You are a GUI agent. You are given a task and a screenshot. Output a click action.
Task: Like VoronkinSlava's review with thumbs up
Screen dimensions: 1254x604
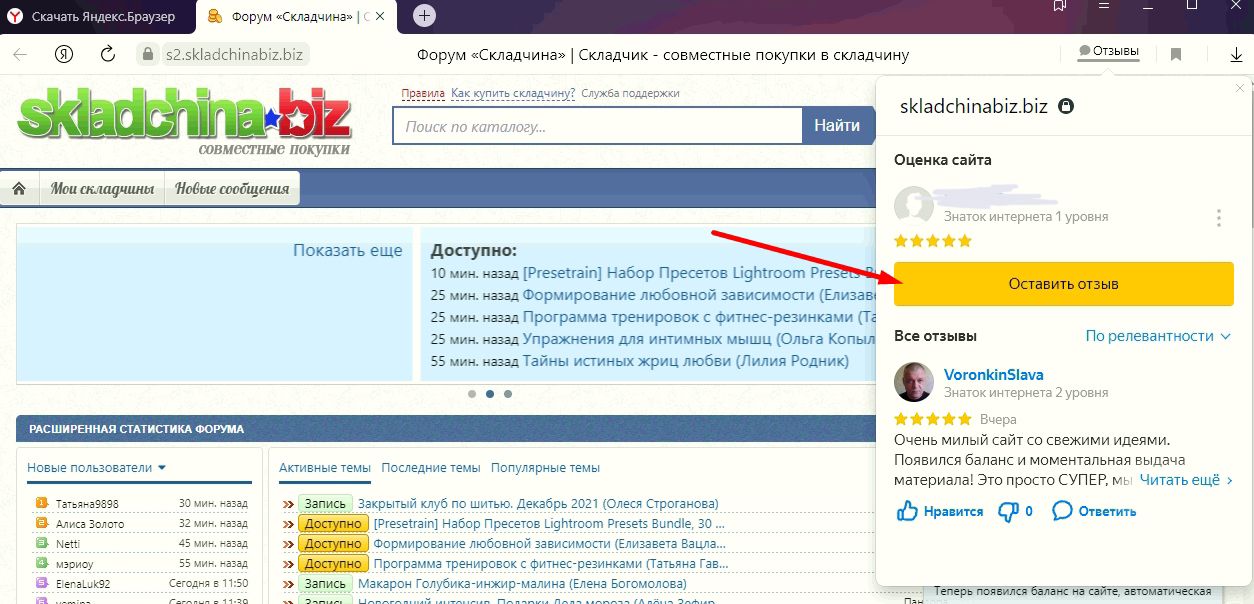tap(908, 511)
